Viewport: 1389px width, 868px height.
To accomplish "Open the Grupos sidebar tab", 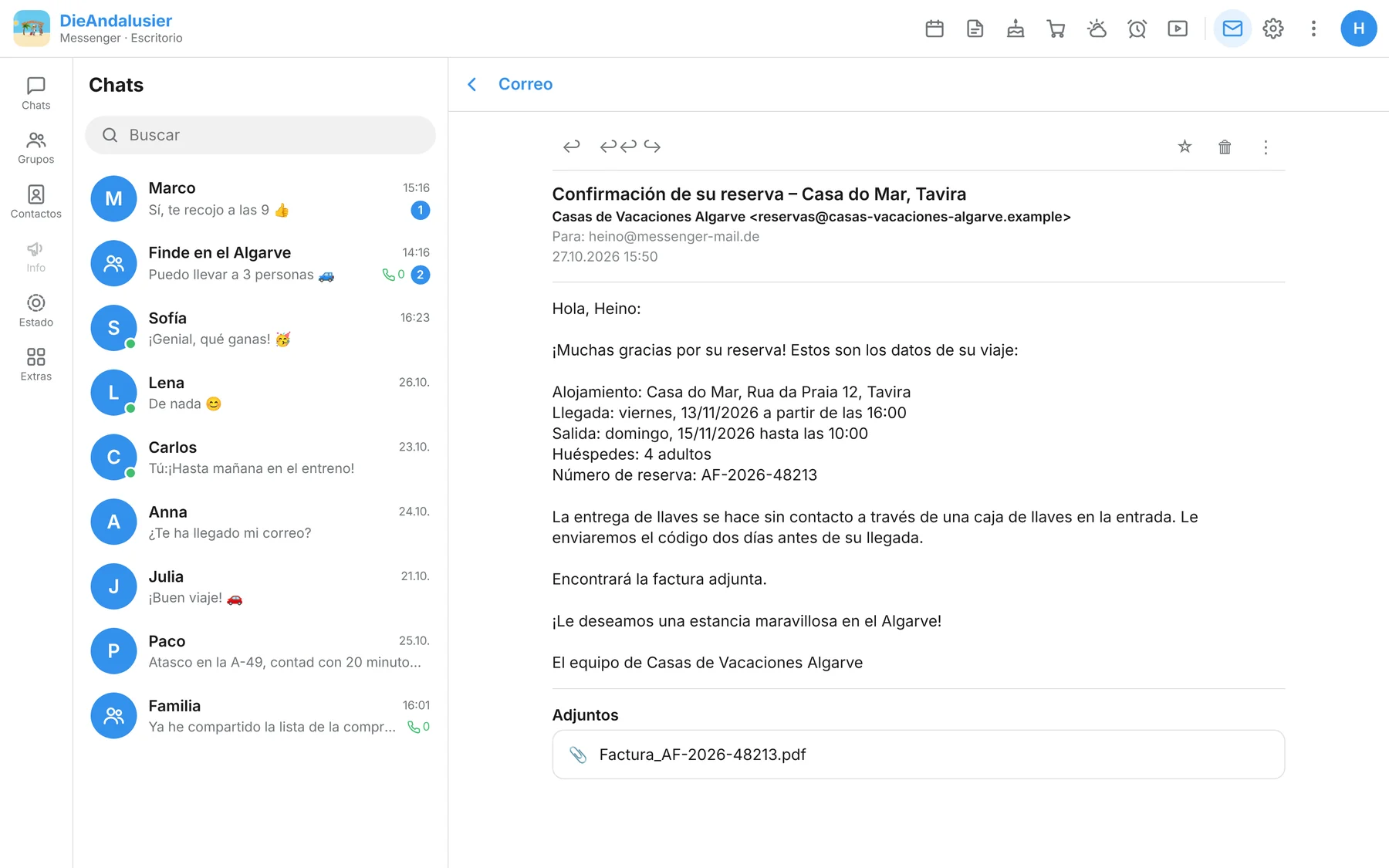I will (x=36, y=147).
